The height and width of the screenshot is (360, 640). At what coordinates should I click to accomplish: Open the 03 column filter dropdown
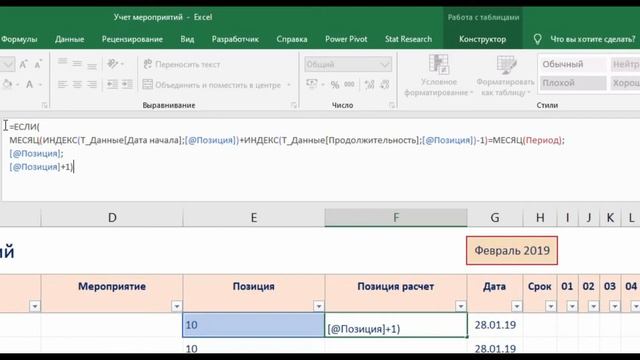point(615,306)
